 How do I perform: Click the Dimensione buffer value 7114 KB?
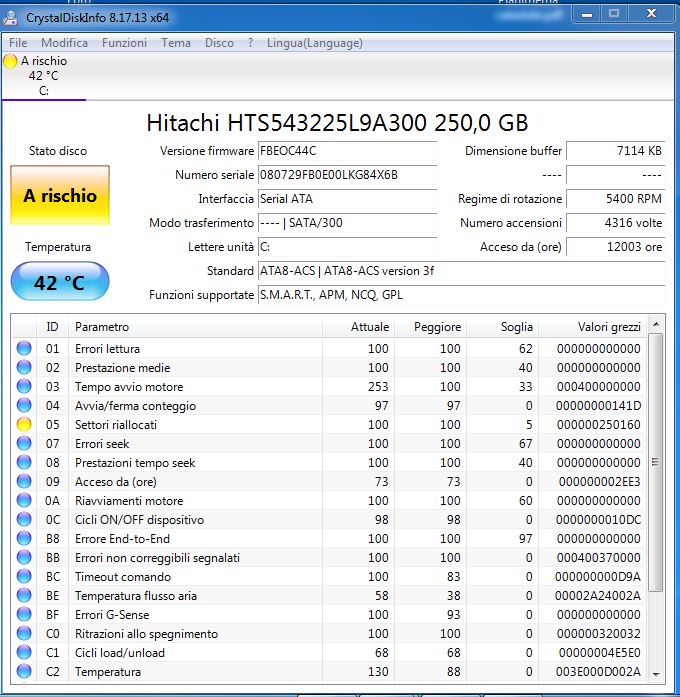click(616, 151)
